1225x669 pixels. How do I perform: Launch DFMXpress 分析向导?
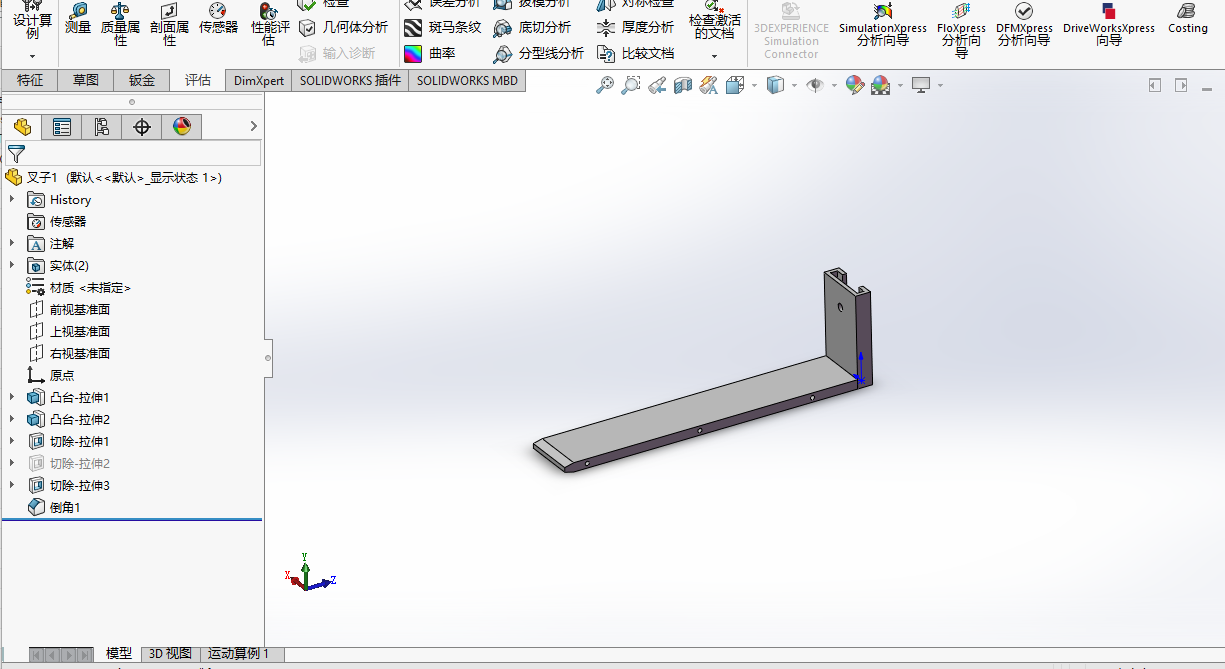[1024, 25]
